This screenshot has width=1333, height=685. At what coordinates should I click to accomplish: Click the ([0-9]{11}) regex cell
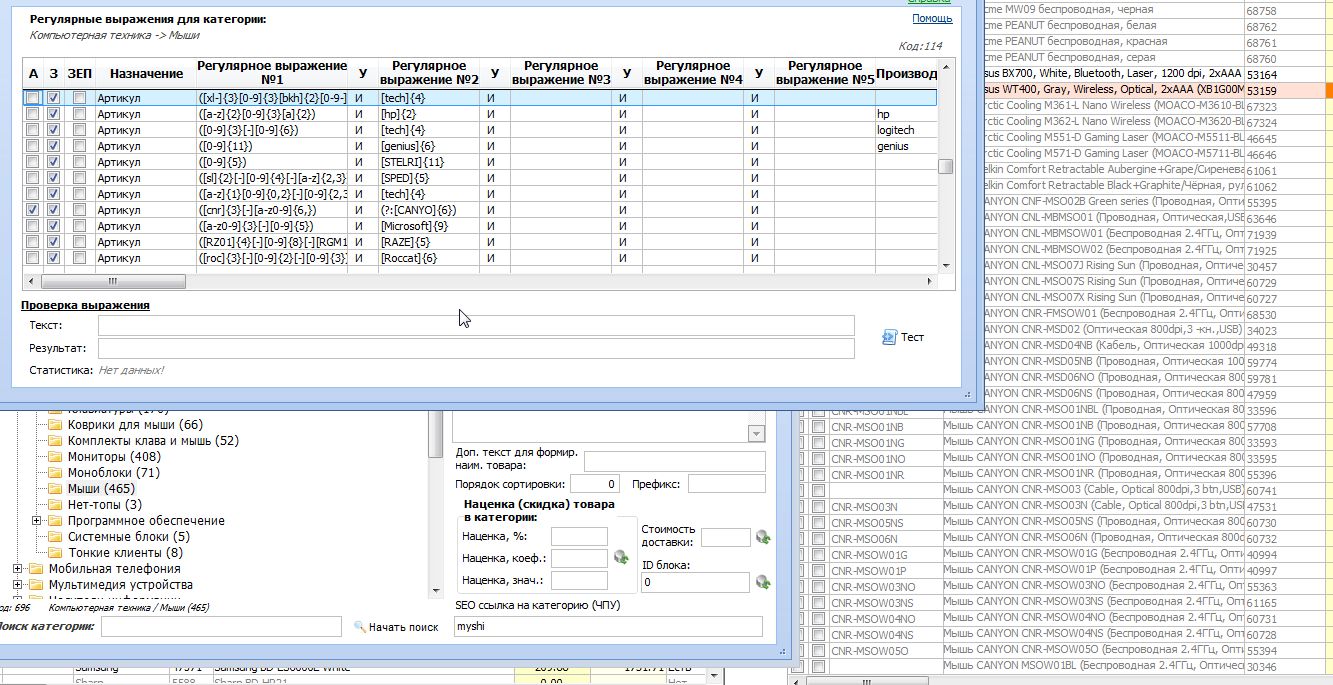(272, 146)
